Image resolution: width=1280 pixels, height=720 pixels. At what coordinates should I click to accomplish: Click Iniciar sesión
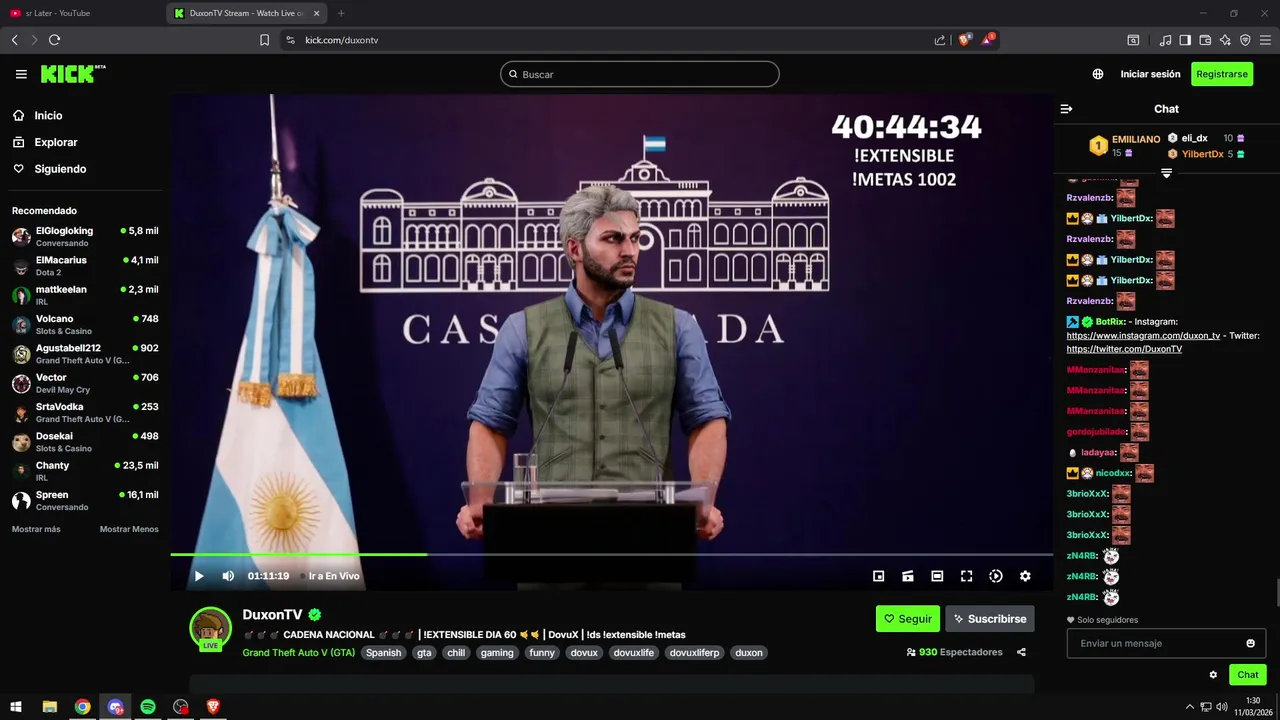click(x=1150, y=74)
